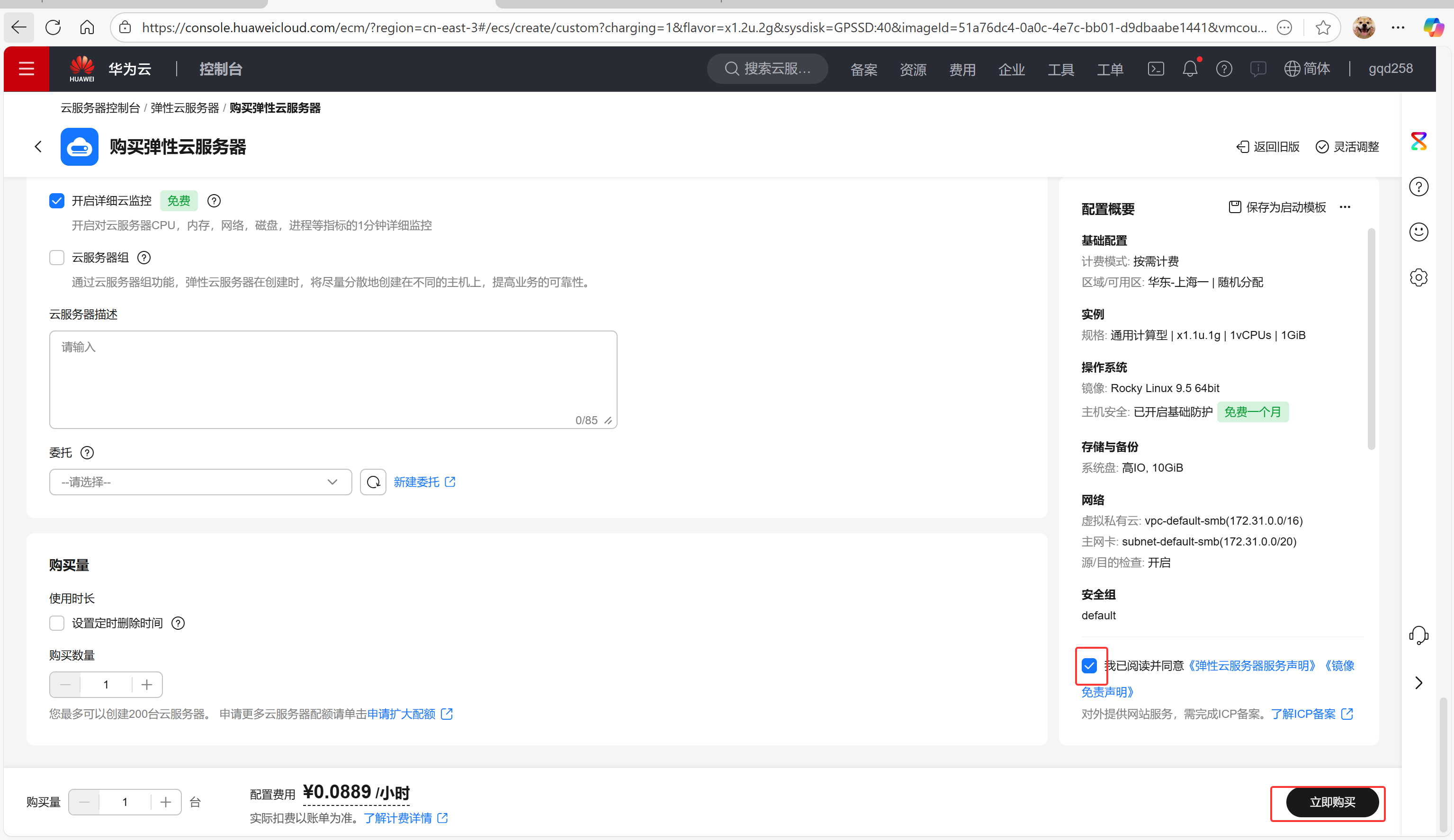This screenshot has height=840, width=1454.
Task: Open the smiley feedback icon in sidebar
Action: [1419, 232]
